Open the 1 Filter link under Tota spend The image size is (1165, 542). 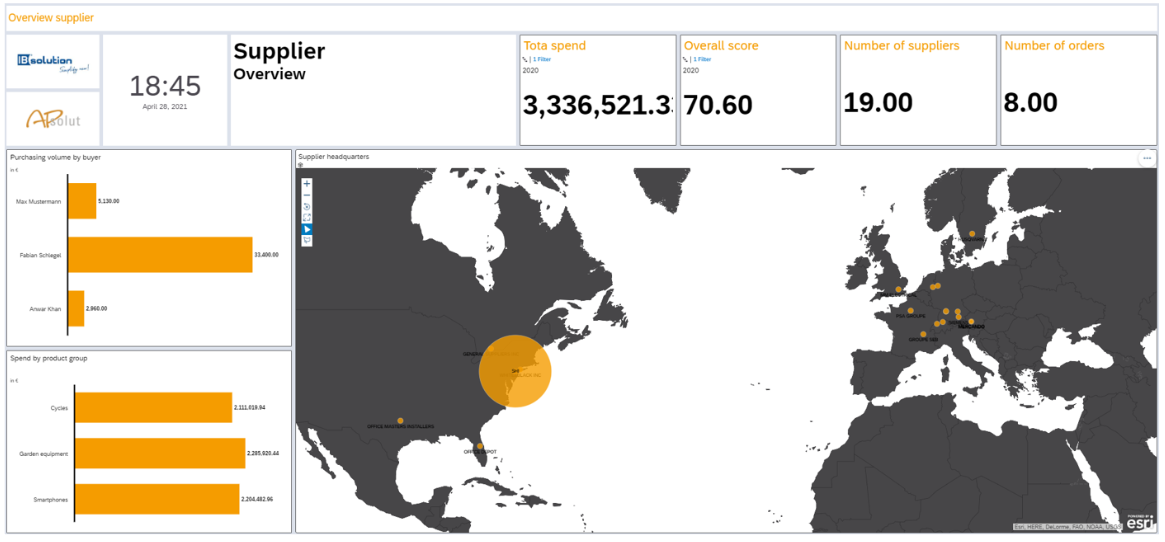pyautogui.click(x=541, y=59)
